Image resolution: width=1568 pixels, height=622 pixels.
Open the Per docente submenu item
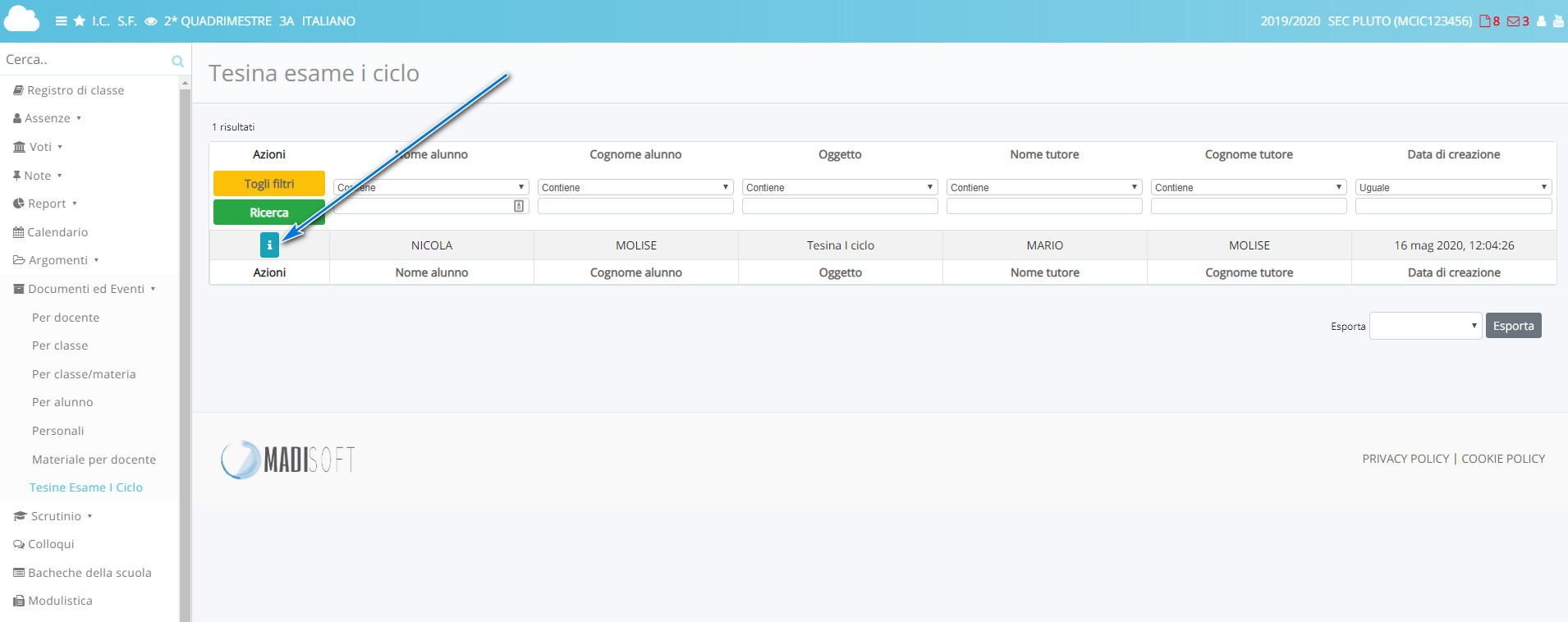click(66, 318)
